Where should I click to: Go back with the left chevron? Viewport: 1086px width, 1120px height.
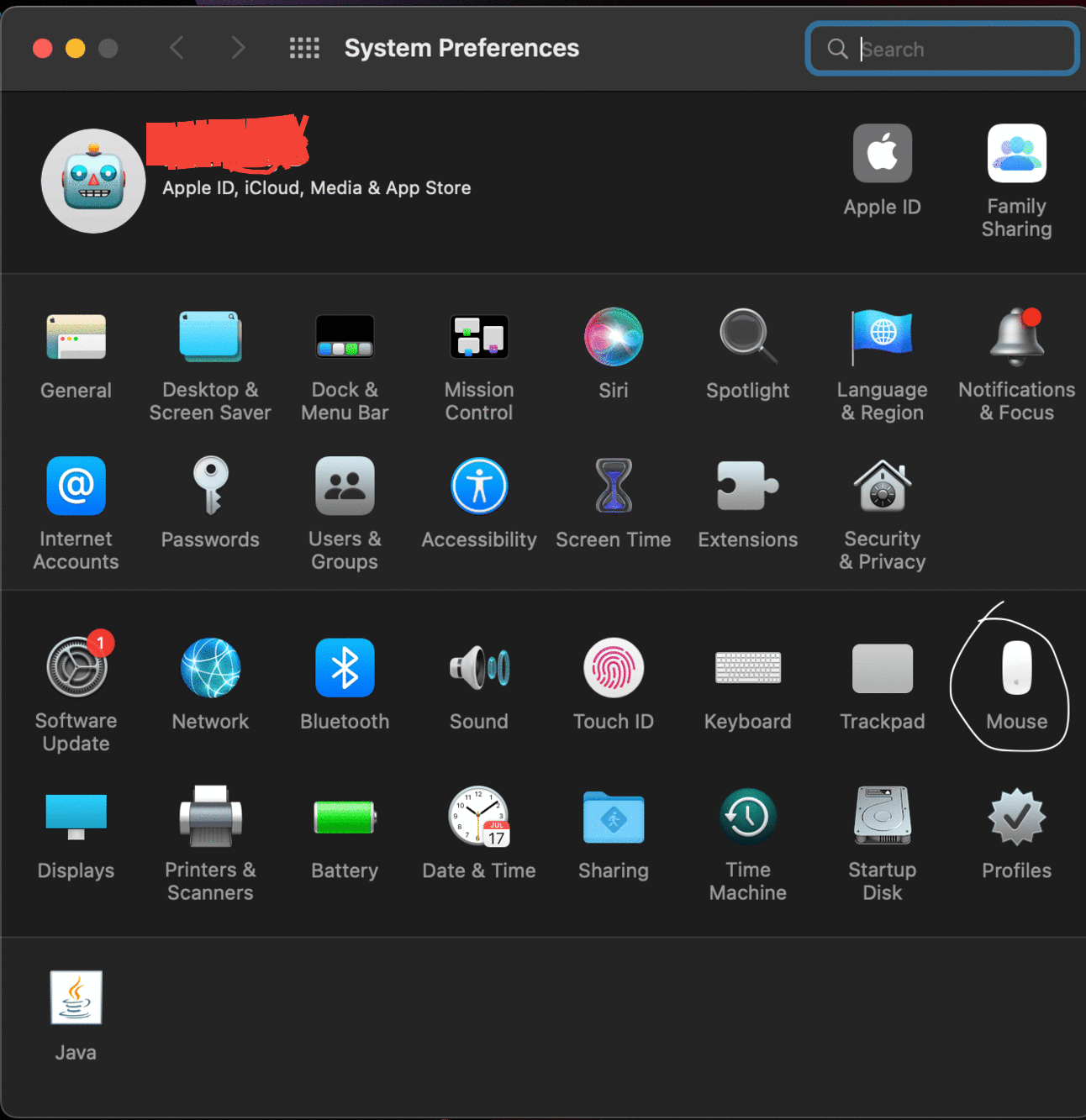click(177, 48)
